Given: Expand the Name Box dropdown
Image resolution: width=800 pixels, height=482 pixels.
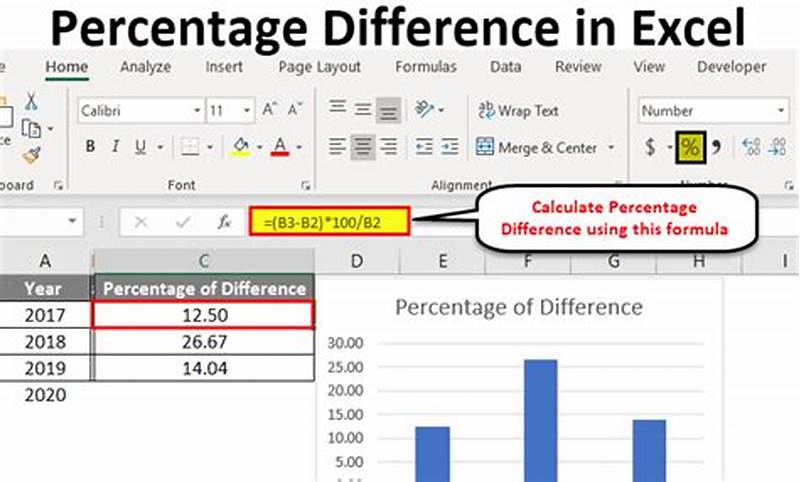Looking at the screenshot, I should 72,221.
